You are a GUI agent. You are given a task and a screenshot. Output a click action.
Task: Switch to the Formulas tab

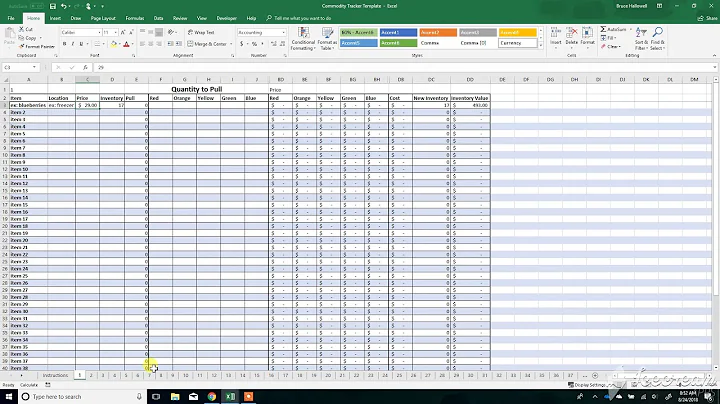pyautogui.click(x=135, y=18)
